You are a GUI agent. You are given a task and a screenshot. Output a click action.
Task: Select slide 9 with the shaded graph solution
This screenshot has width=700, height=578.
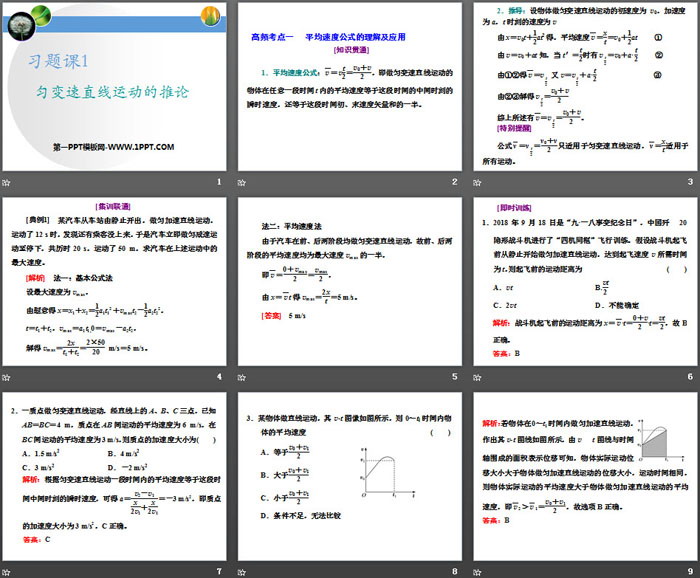(x=585, y=477)
